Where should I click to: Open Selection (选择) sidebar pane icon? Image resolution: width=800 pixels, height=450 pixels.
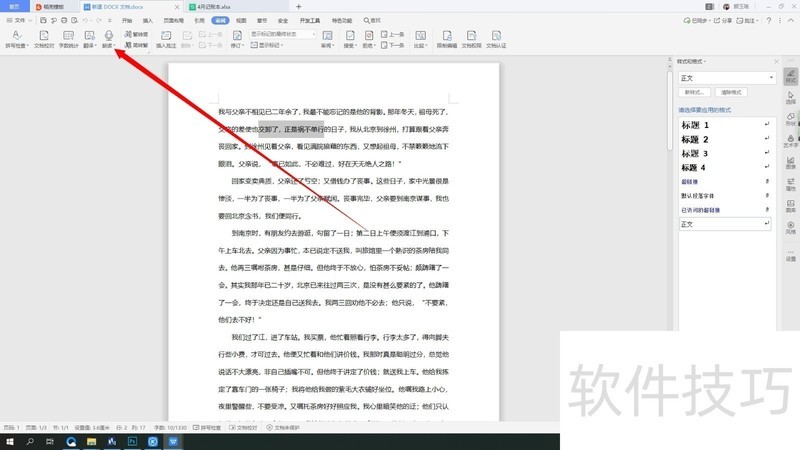pos(790,97)
